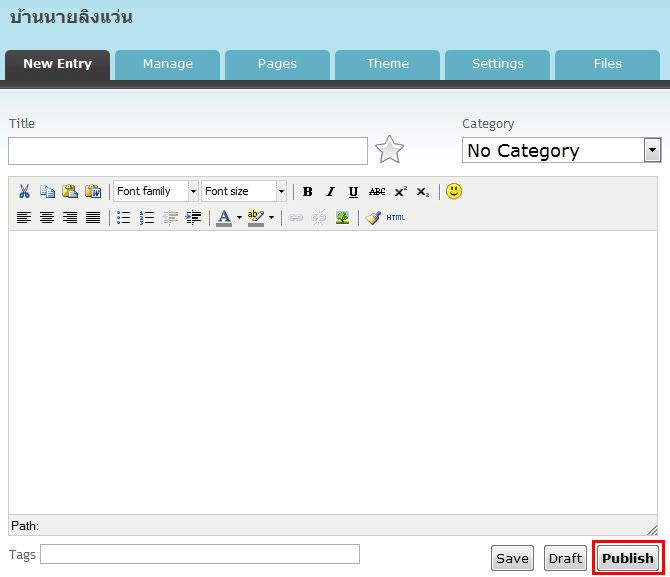Click the Publish button

(x=628, y=558)
